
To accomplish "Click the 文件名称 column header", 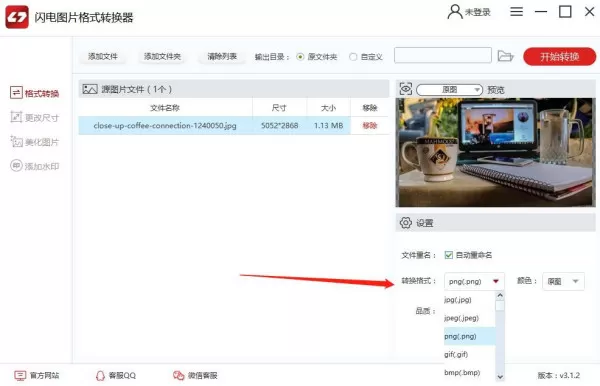I will tap(165, 108).
